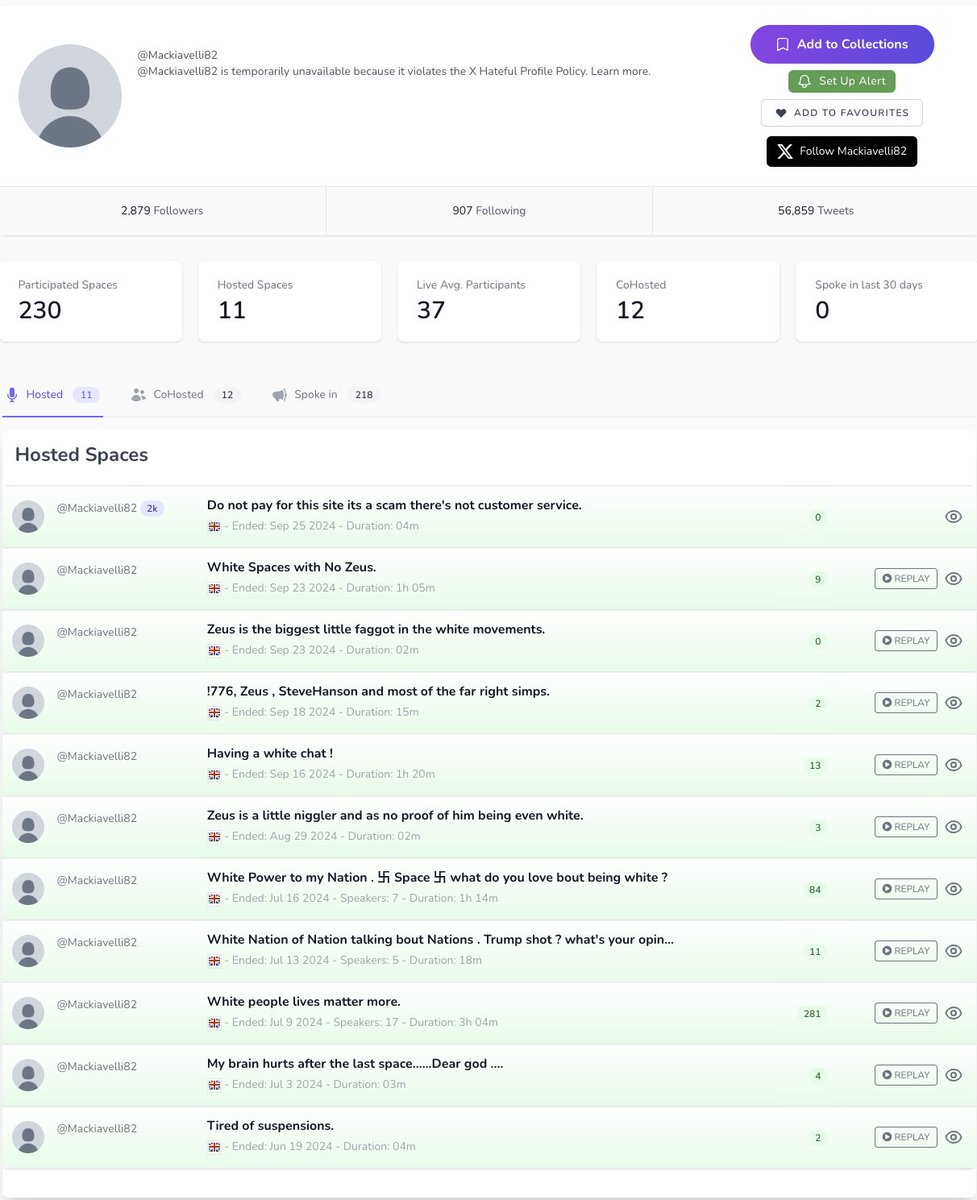Click eye icon on Jul 13 2024 space
The width and height of the screenshot is (977, 1200).
954,951
